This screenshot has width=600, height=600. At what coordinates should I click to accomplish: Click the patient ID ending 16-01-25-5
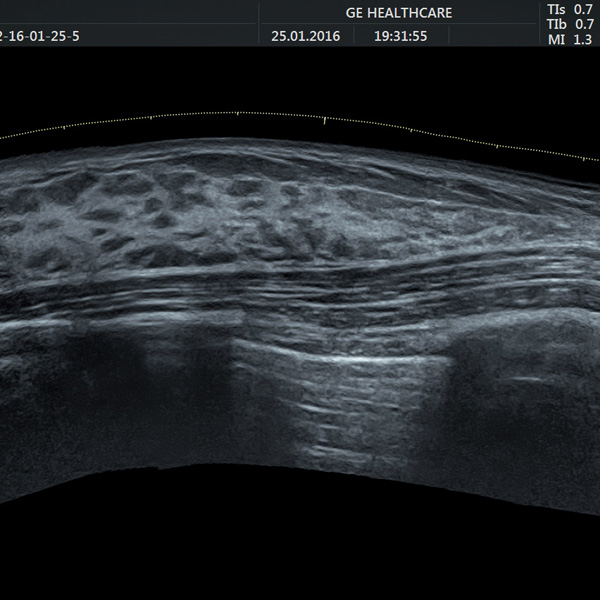tap(40, 36)
